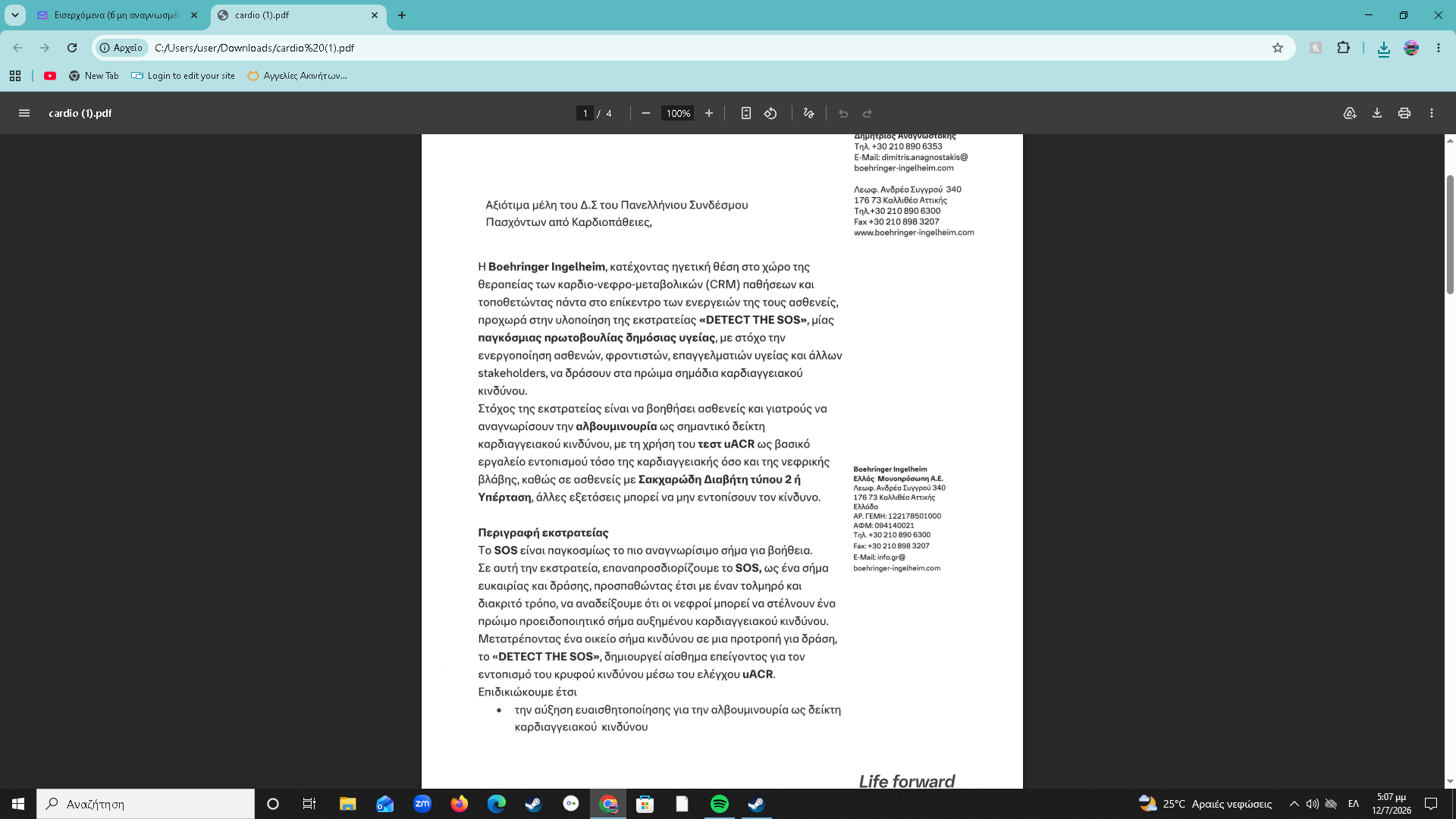Show hidden system tray icons
This screenshot has width=1456, height=819.
pos(1294,804)
